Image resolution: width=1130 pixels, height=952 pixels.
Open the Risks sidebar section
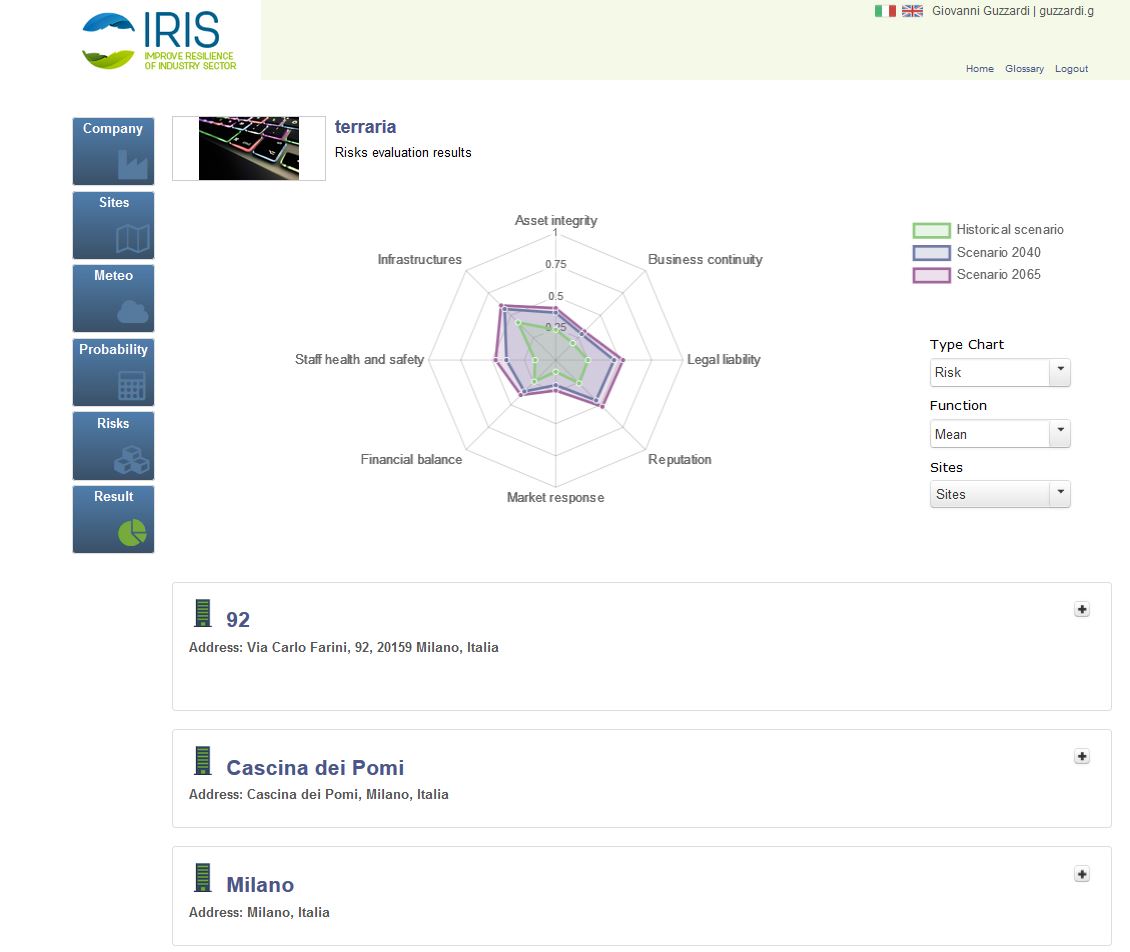tap(113, 445)
